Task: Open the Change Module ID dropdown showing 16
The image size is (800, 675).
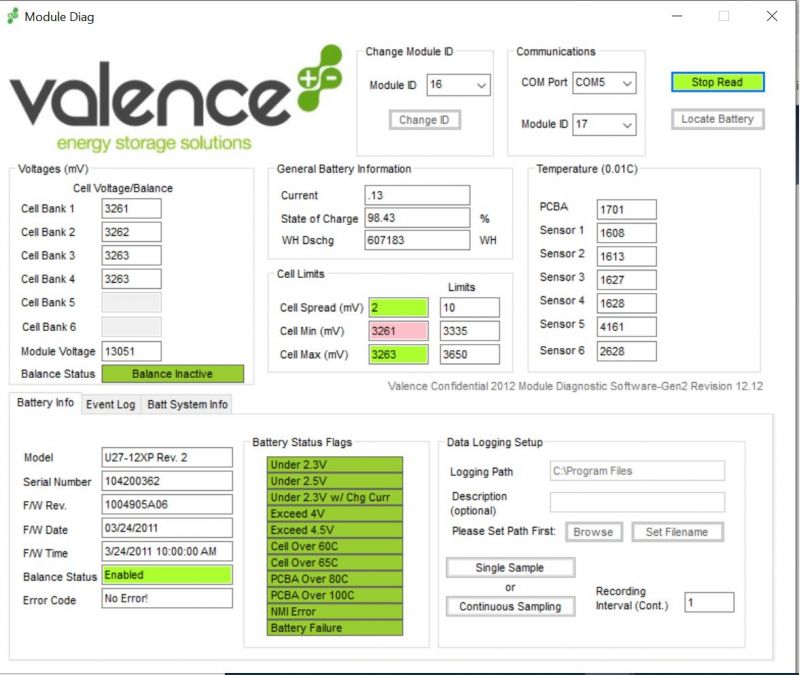Action: click(x=458, y=85)
